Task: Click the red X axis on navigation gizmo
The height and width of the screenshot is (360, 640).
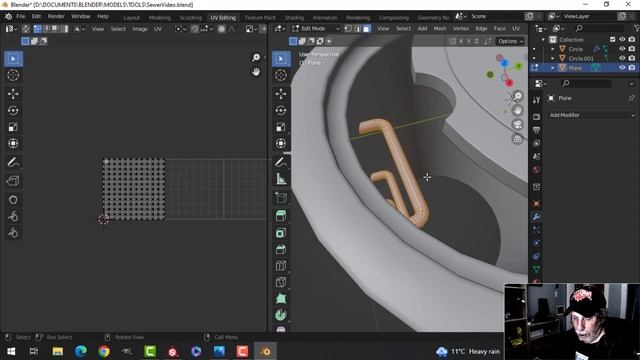Action: tap(509, 83)
